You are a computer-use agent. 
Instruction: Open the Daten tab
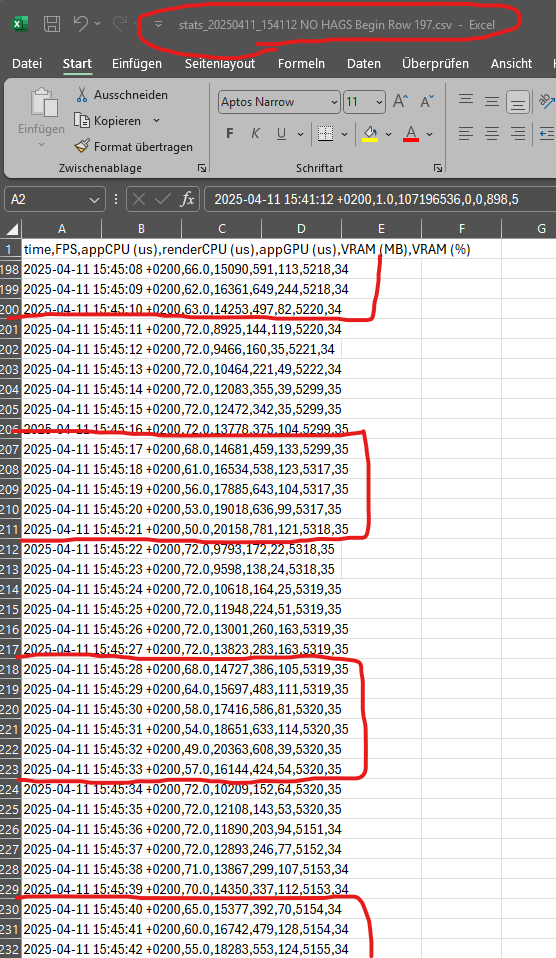pyautogui.click(x=364, y=64)
